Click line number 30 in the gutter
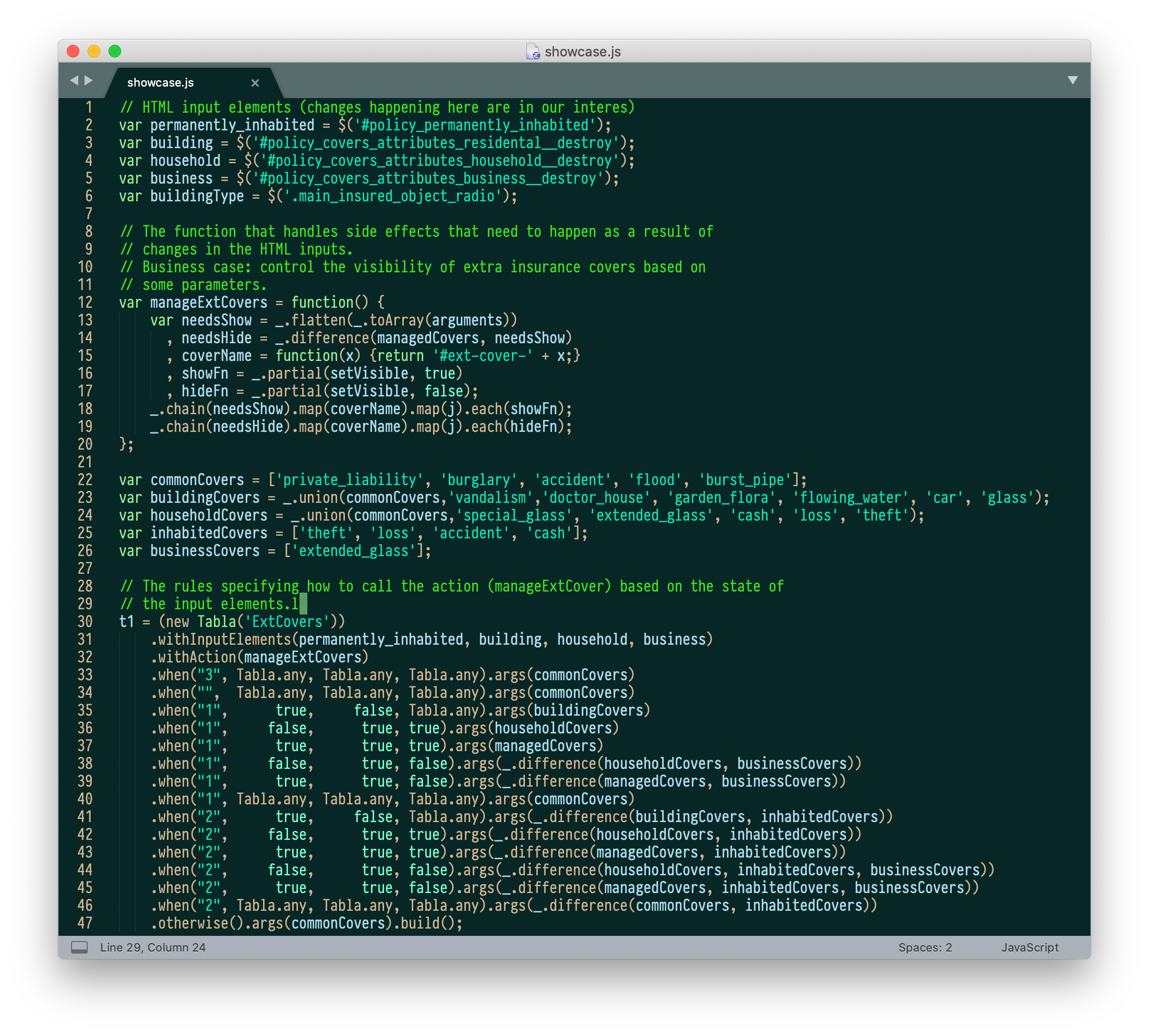 pos(85,622)
